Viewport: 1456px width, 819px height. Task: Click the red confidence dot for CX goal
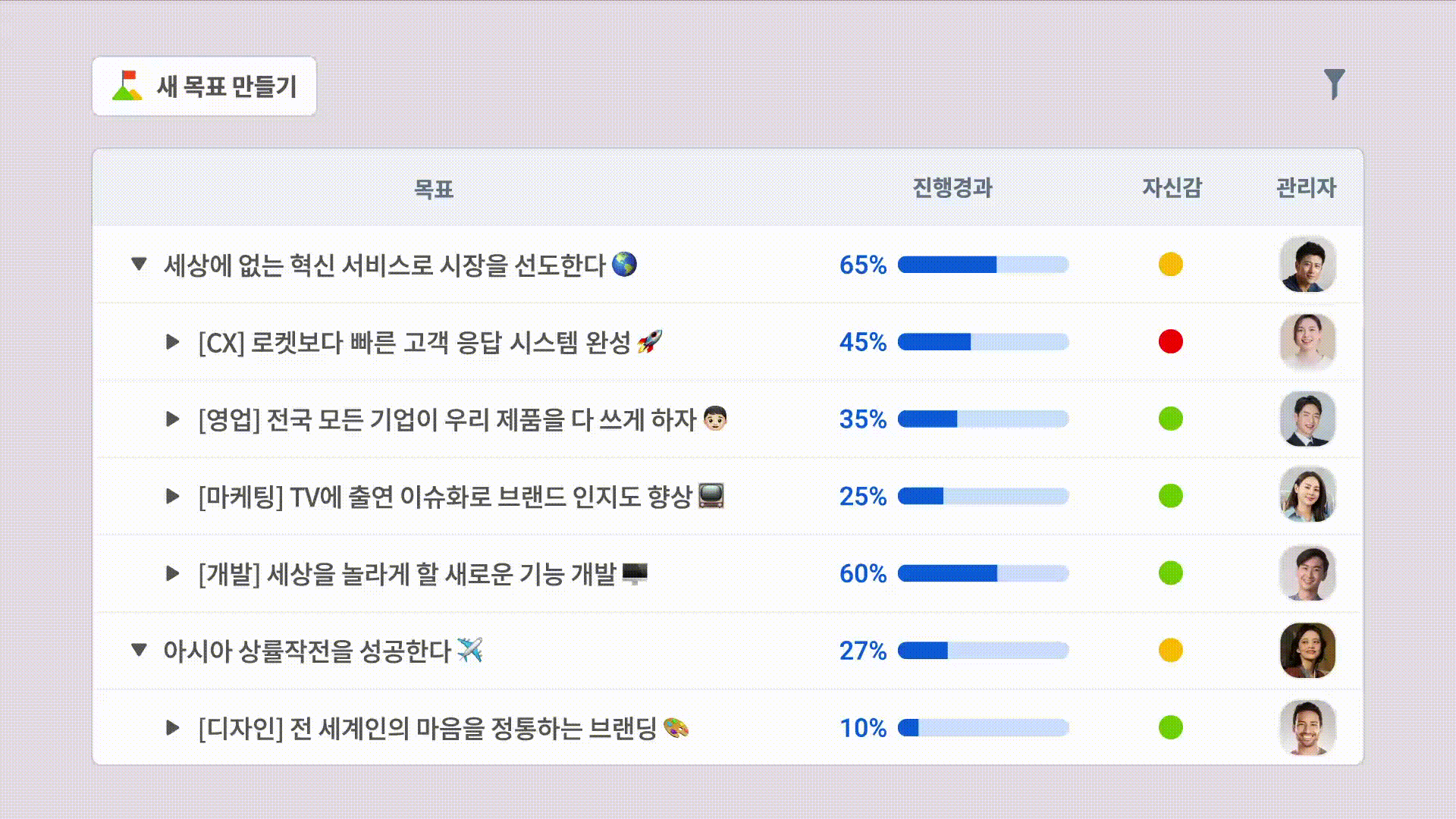pos(1170,342)
